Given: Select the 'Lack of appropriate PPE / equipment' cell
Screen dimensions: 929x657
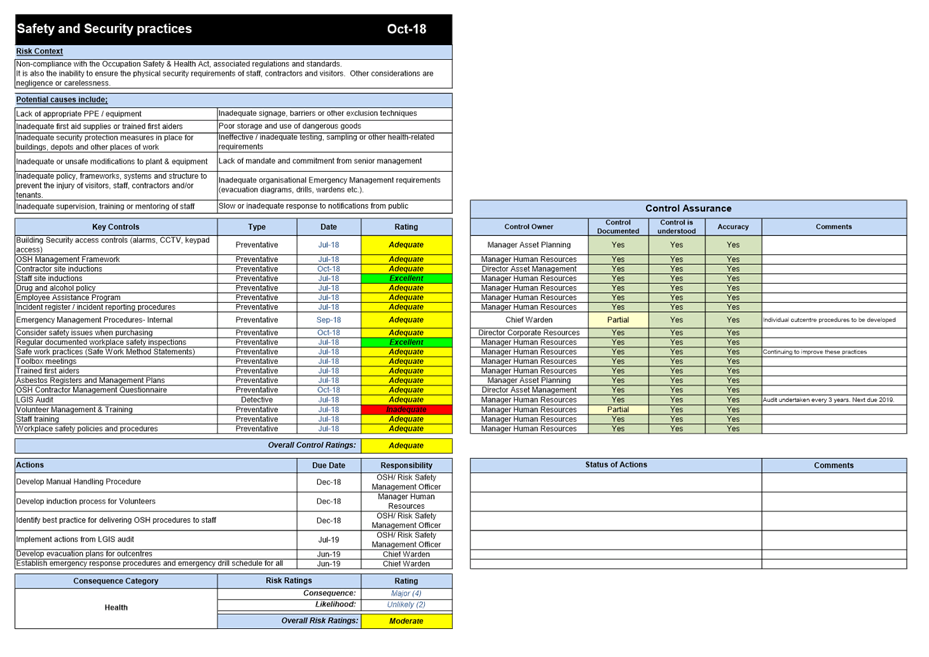Looking at the screenshot, I should [116, 114].
